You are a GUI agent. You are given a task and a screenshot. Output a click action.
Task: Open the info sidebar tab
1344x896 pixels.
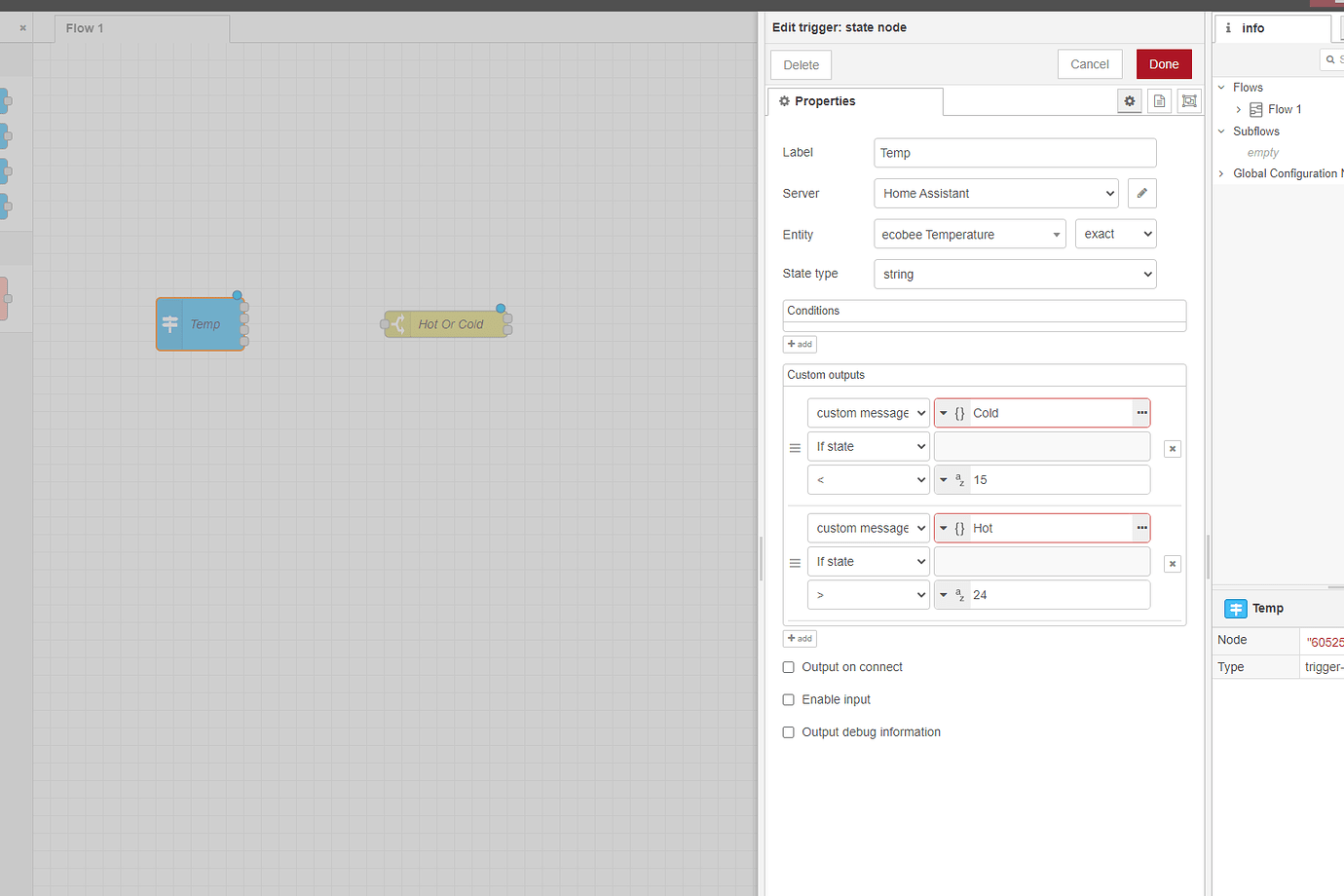pyautogui.click(x=1272, y=28)
